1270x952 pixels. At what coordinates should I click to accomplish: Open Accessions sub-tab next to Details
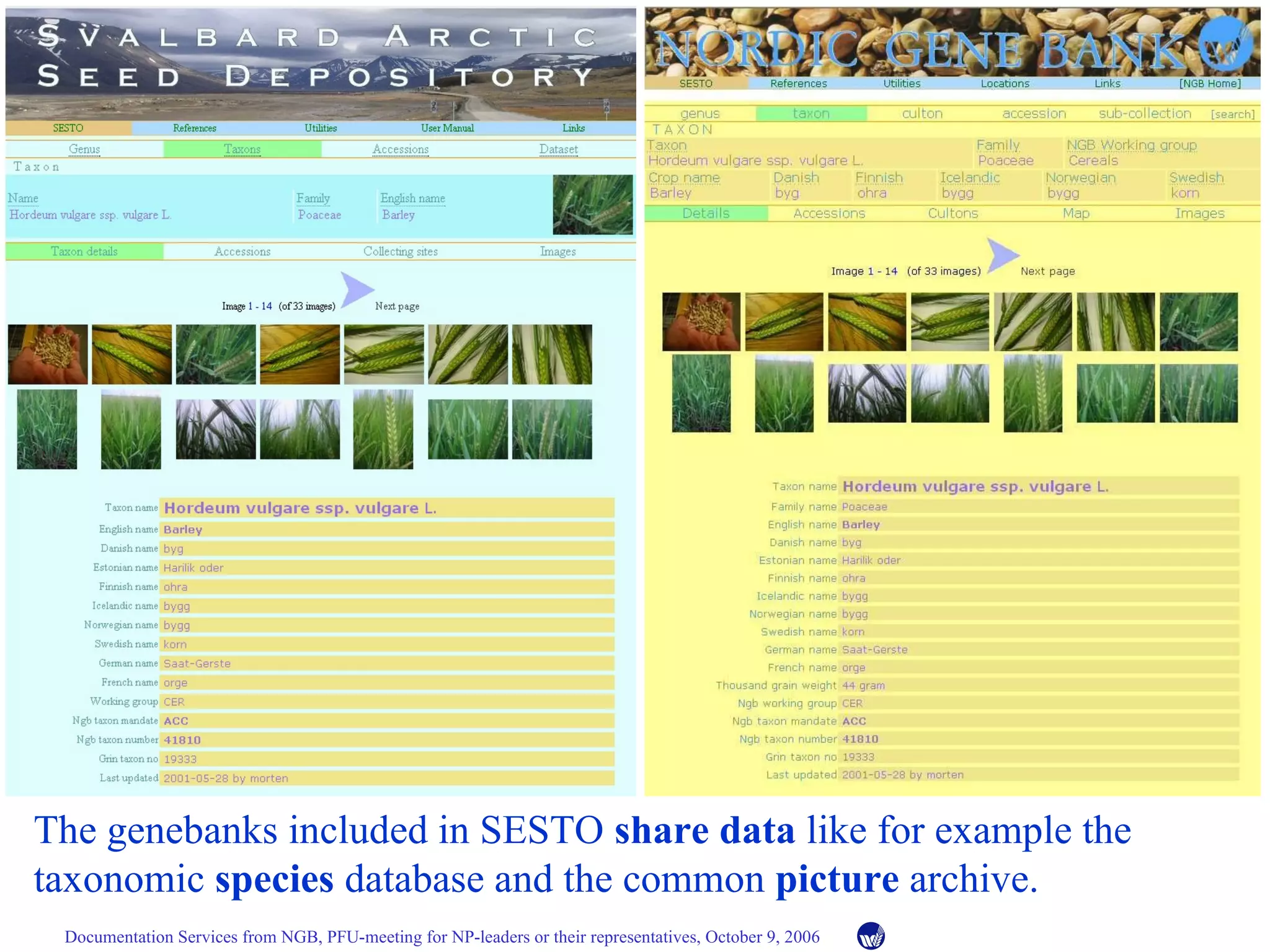(829, 213)
